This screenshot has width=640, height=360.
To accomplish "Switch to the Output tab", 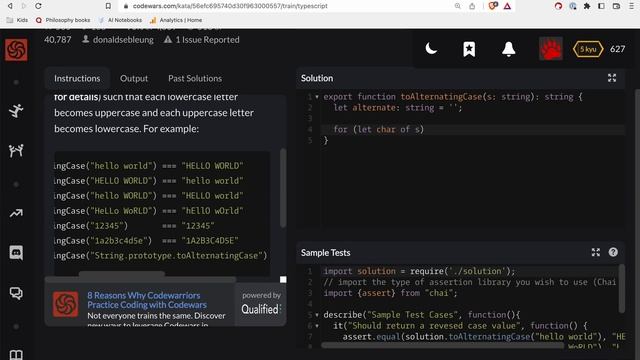I will (x=134, y=78).
